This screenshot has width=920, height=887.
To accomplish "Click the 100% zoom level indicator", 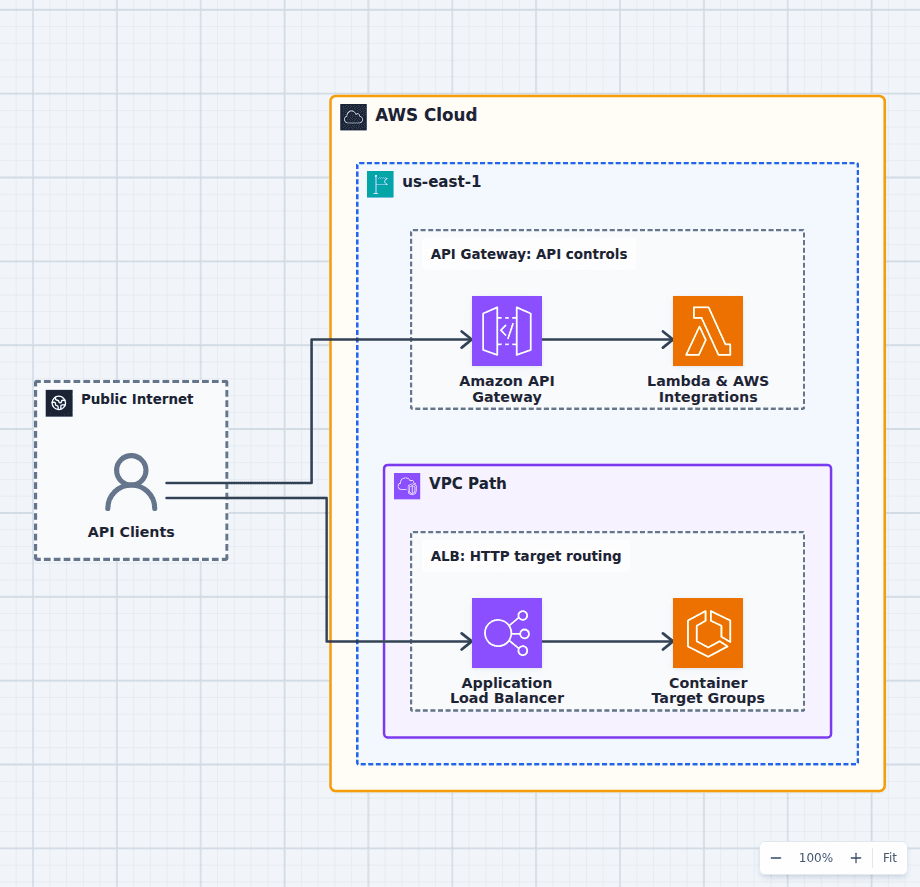I will 816,858.
